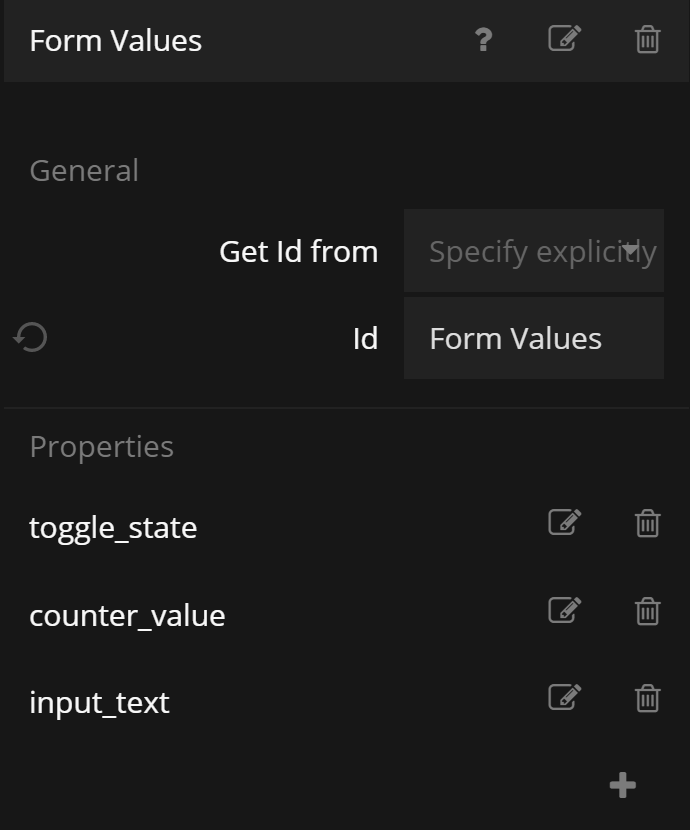Screen dimensions: 690x830
Task: Edit the toggle_state property
Action: (564, 523)
